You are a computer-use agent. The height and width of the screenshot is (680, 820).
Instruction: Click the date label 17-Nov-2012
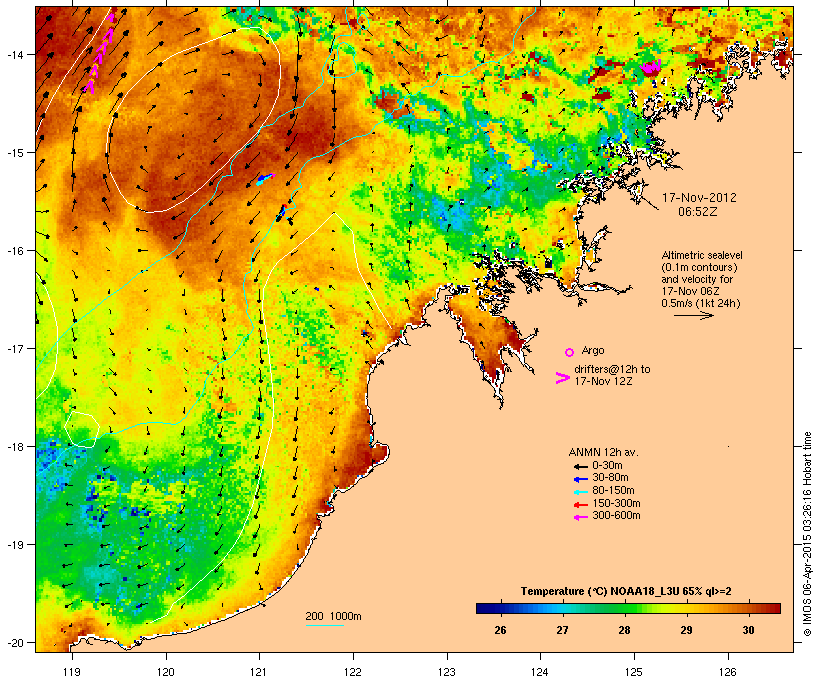click(x=699, y=198)
